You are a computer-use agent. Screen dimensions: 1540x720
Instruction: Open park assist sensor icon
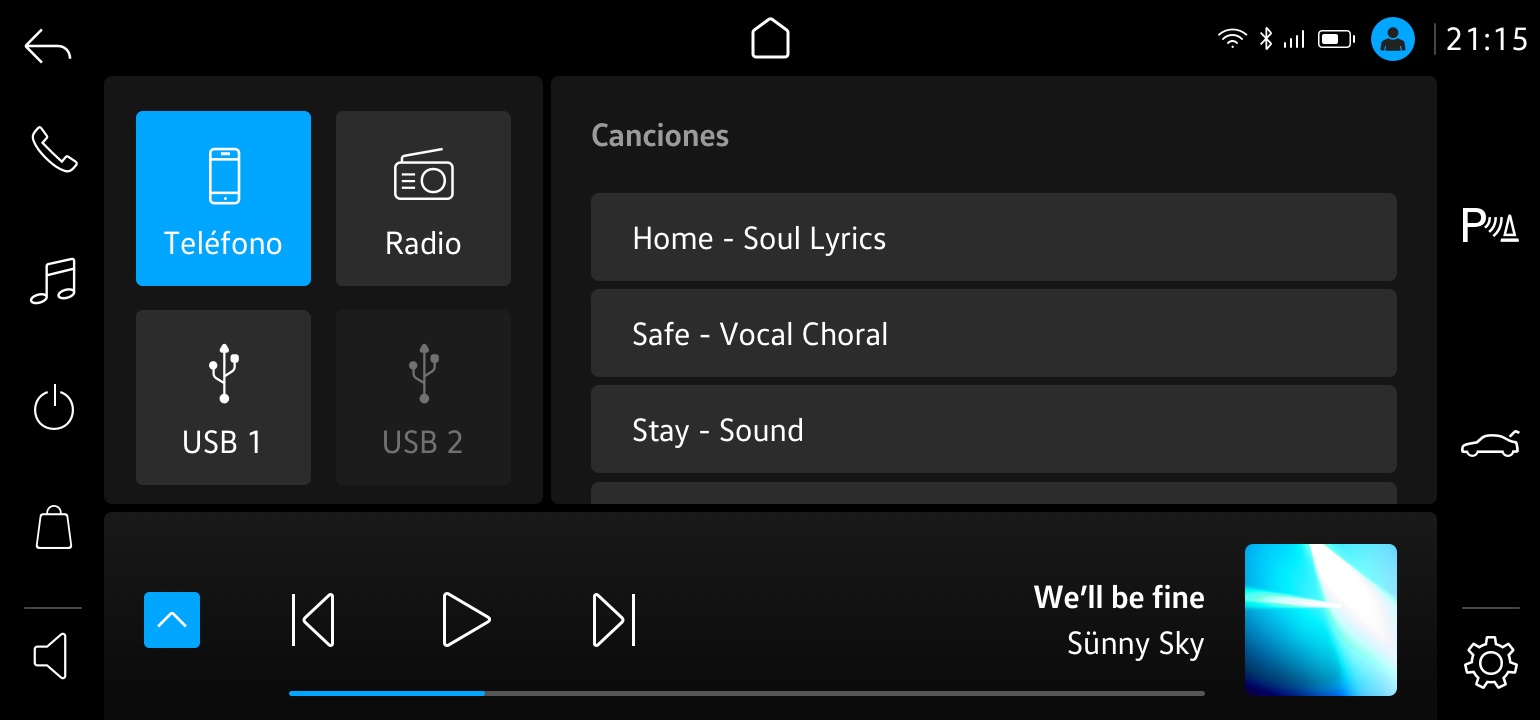pos(1489,227)
